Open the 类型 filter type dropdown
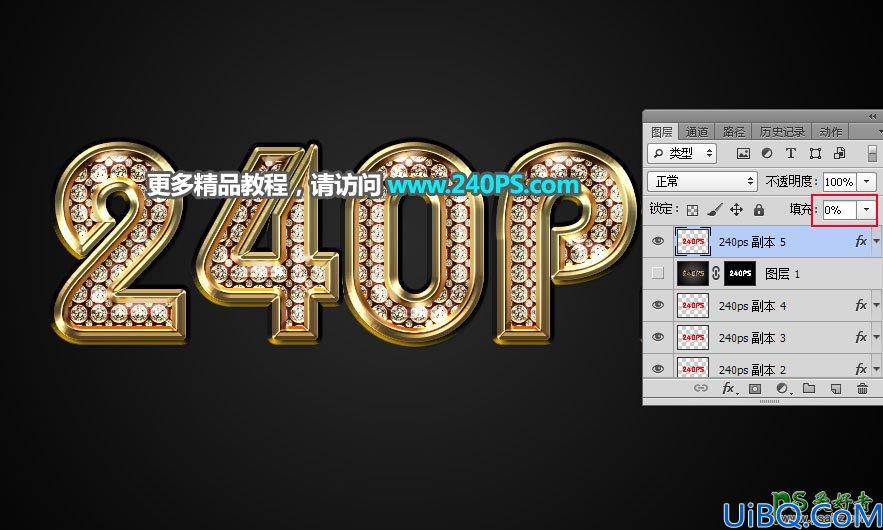Screen dimensions: 883x530 [x=683, y=153]
